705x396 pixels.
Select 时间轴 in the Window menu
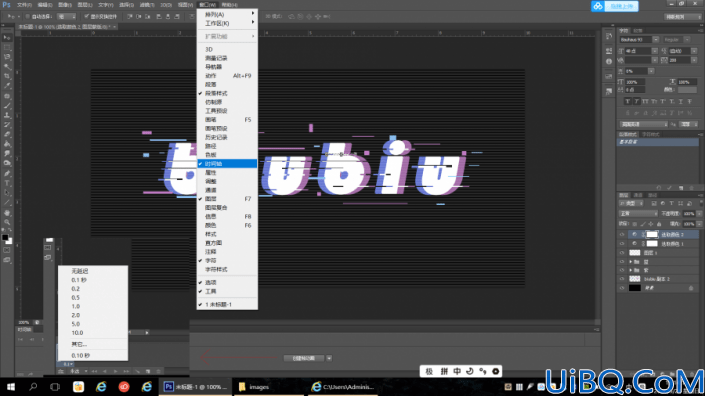tap(227, 164)
